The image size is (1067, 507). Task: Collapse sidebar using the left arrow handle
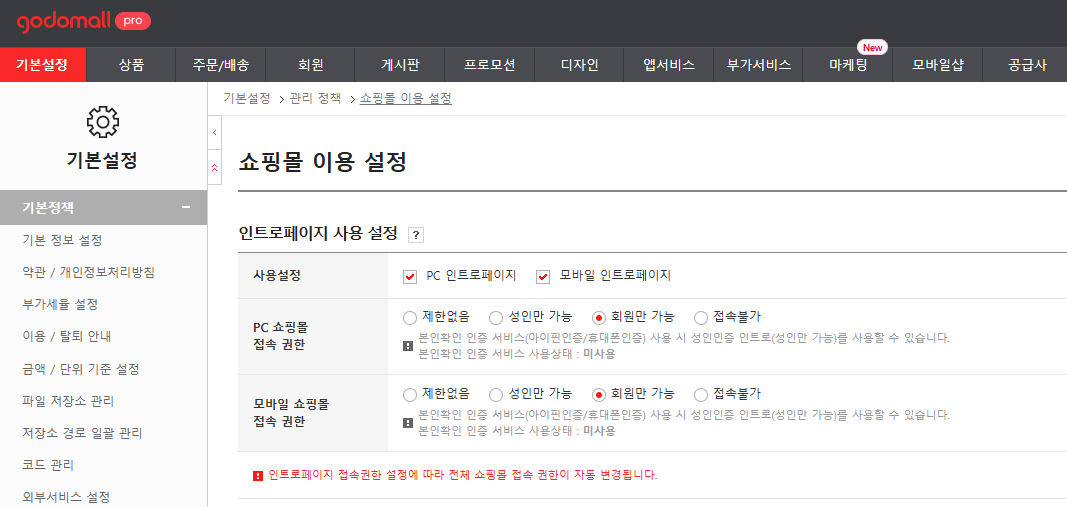point(215,133)
